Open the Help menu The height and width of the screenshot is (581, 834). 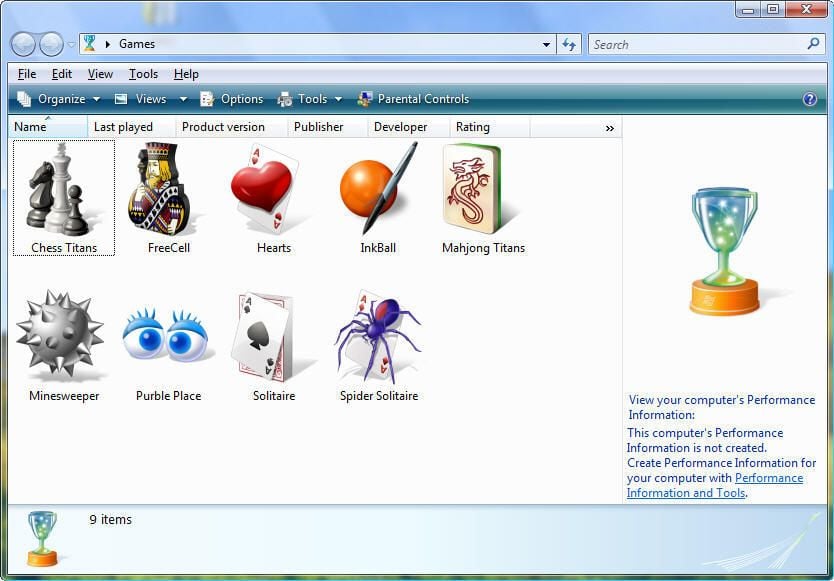[x=186, y=74]
